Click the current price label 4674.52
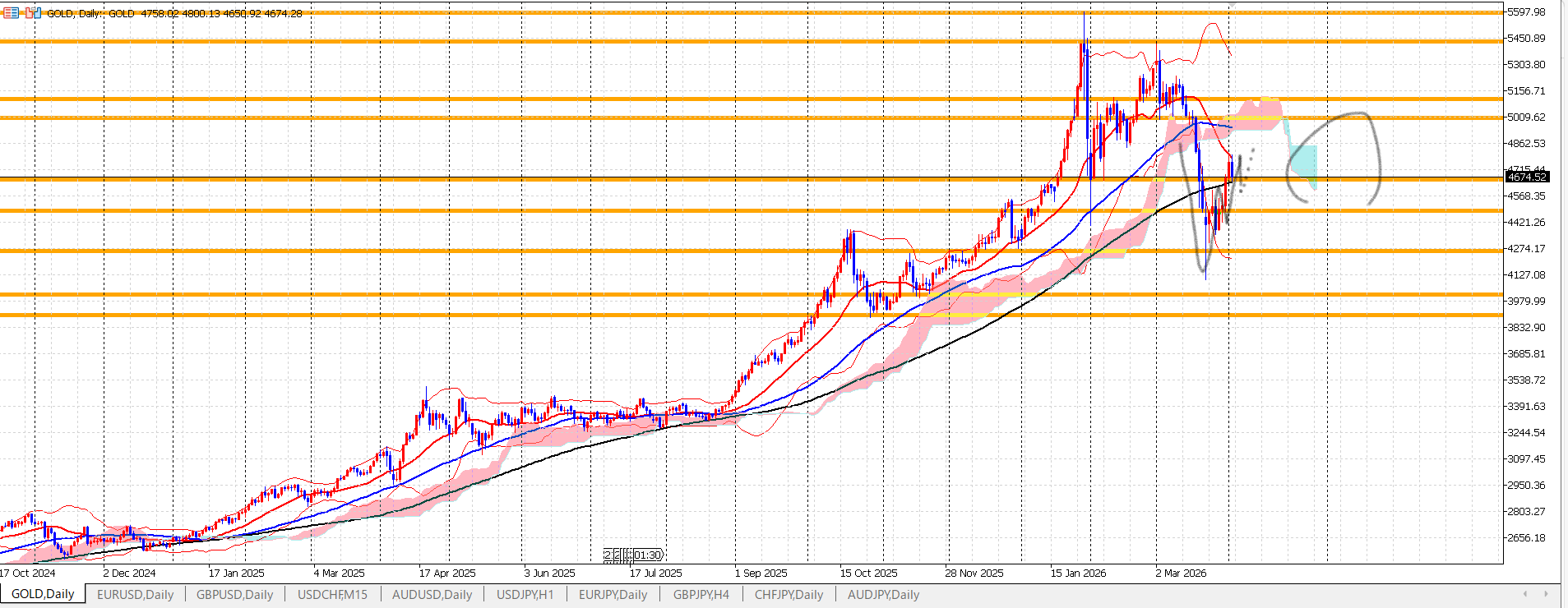Screen dimensions: 1568x608 pos(1527,177)
